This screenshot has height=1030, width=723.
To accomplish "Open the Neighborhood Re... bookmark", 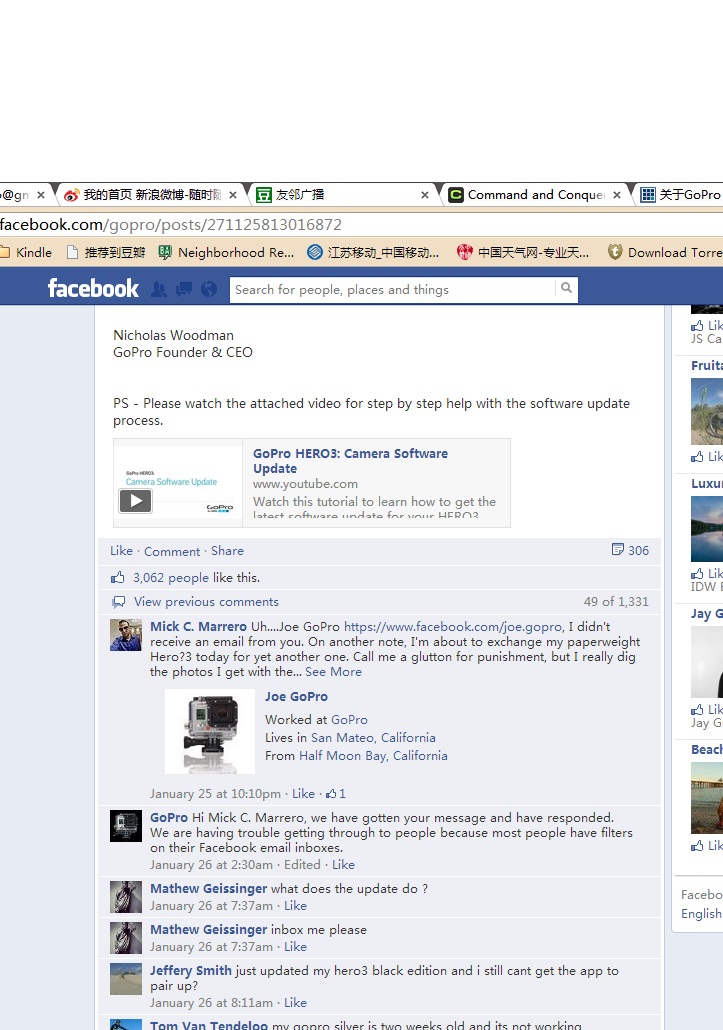I will point(226,252).
